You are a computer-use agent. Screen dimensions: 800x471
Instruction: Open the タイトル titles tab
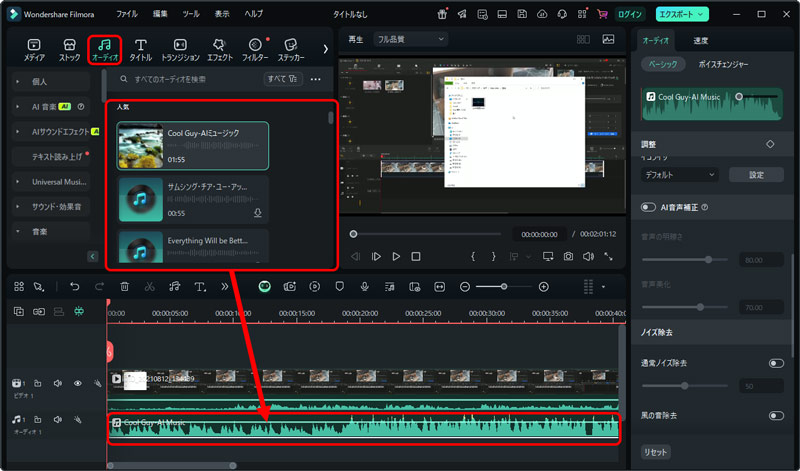[x=140, y=50]
